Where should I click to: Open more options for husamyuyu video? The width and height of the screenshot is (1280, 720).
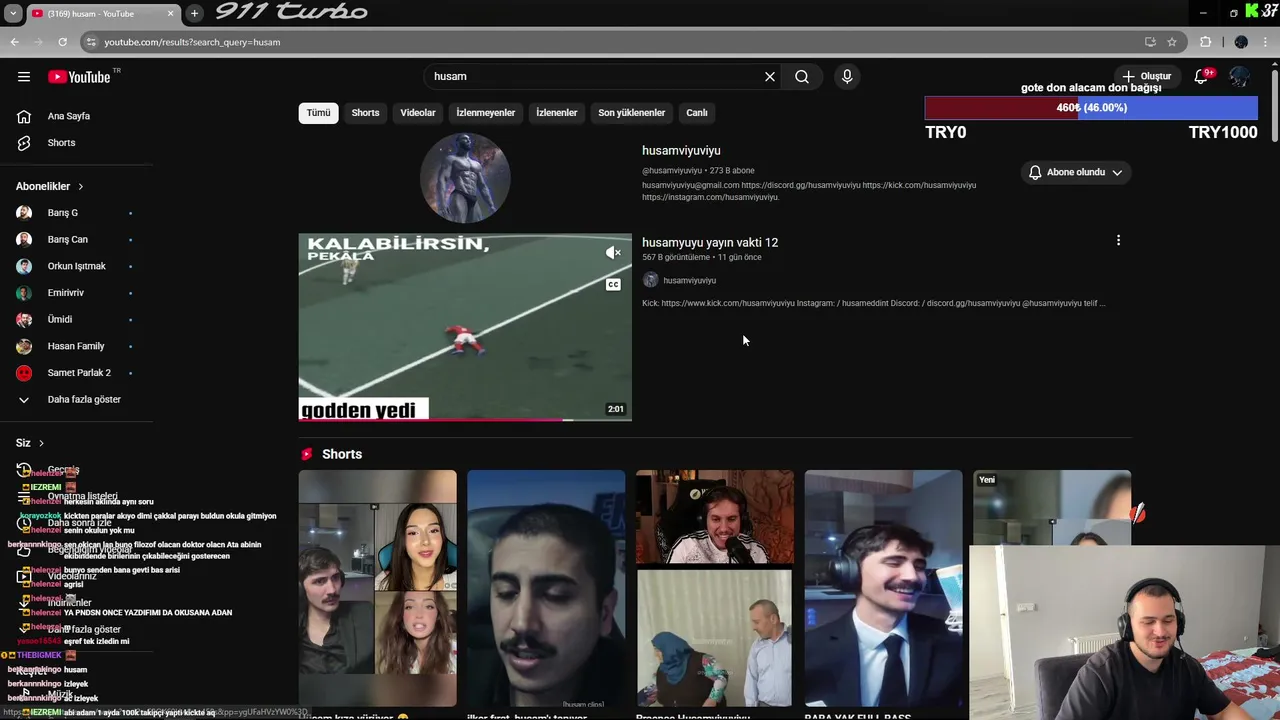click(1118, 240)
